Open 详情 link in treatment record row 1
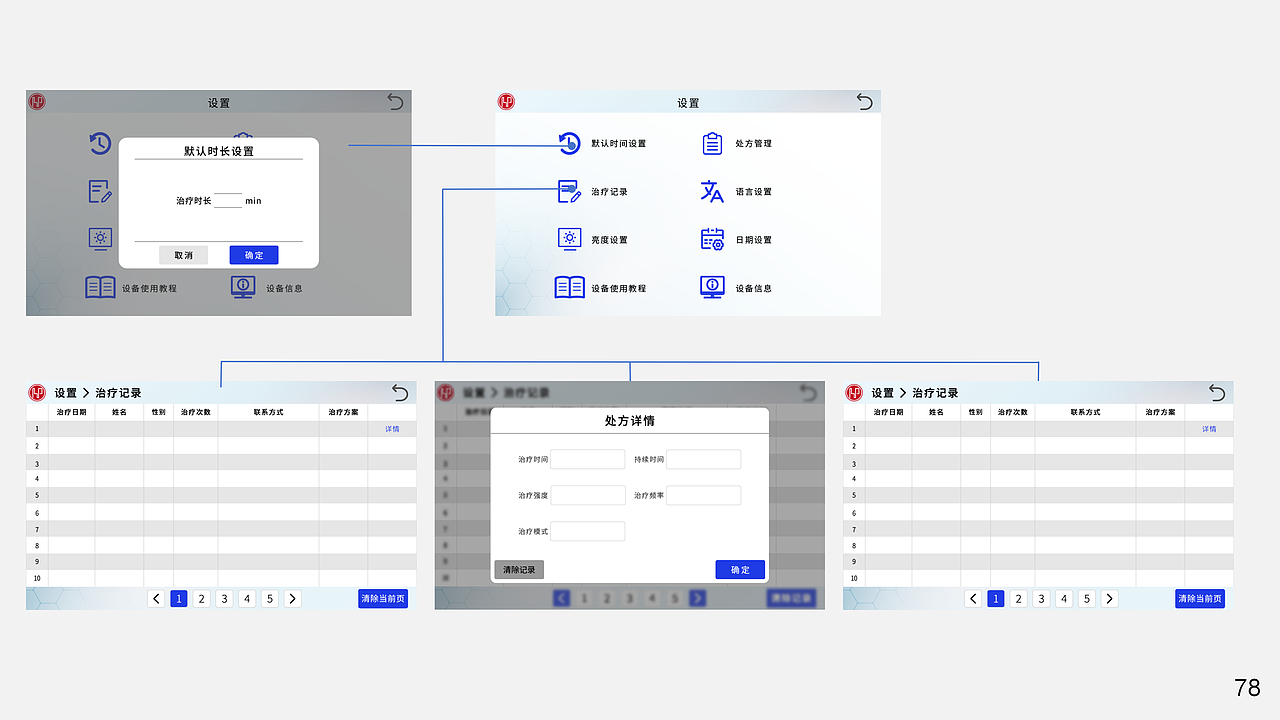Viewport: 1280px width, 720px height. 391,428
